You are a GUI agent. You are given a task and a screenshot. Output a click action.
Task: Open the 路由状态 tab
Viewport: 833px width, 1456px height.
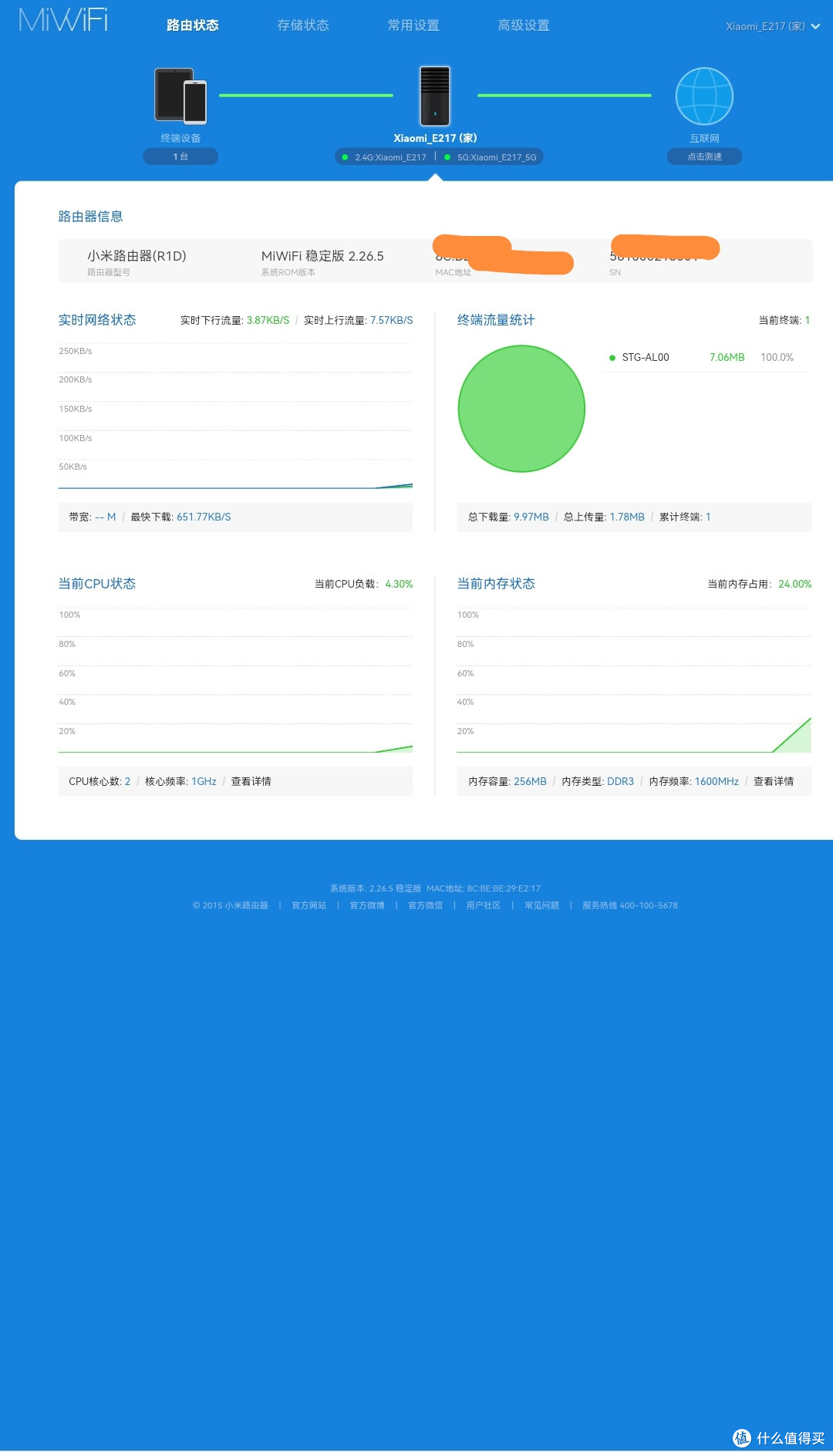(x=193, y=25)
